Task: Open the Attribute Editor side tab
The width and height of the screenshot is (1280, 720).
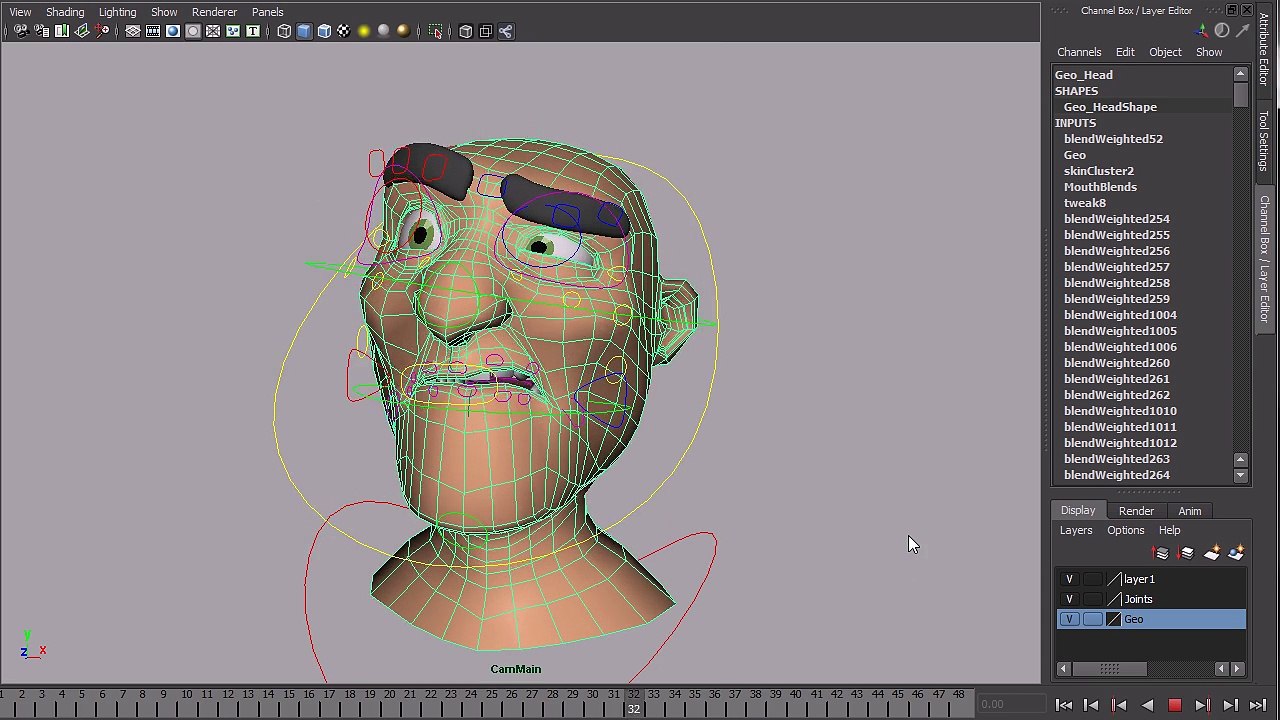Action: click(x=1265, y=50)
